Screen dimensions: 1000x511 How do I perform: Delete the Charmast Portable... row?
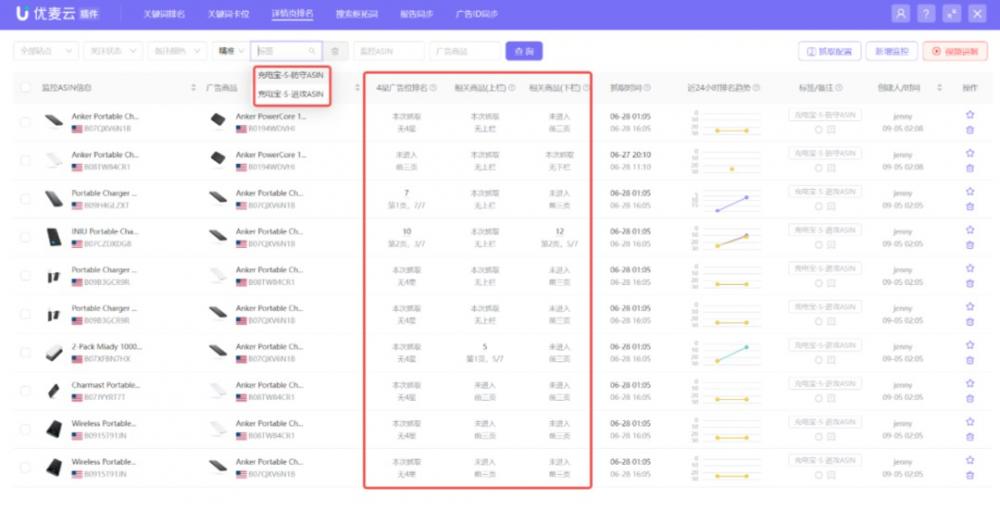click(x=970, y=399)
